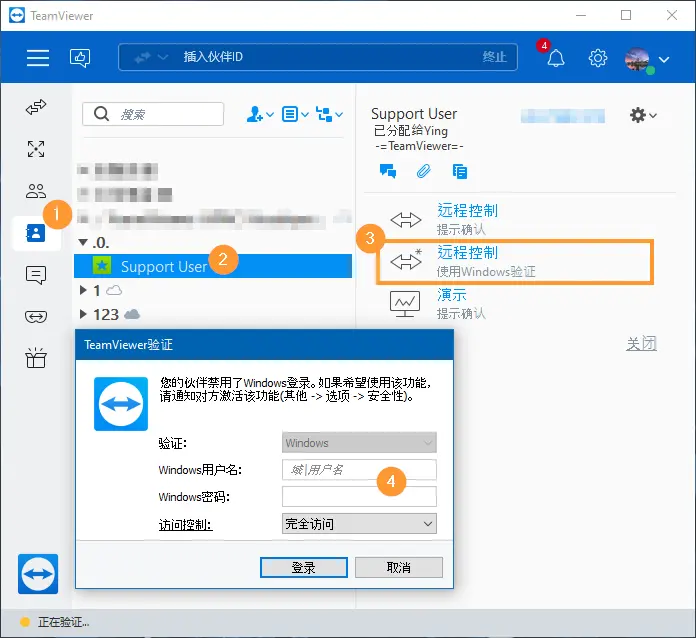Click the cloud outline icon beside group 1
Viewport: 696px width, 638px height.
[x=114, y=290]
